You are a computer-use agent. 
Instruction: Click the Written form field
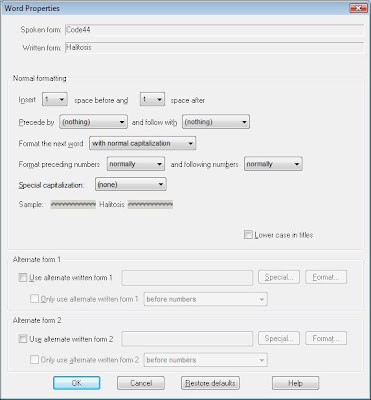(214, 48)
